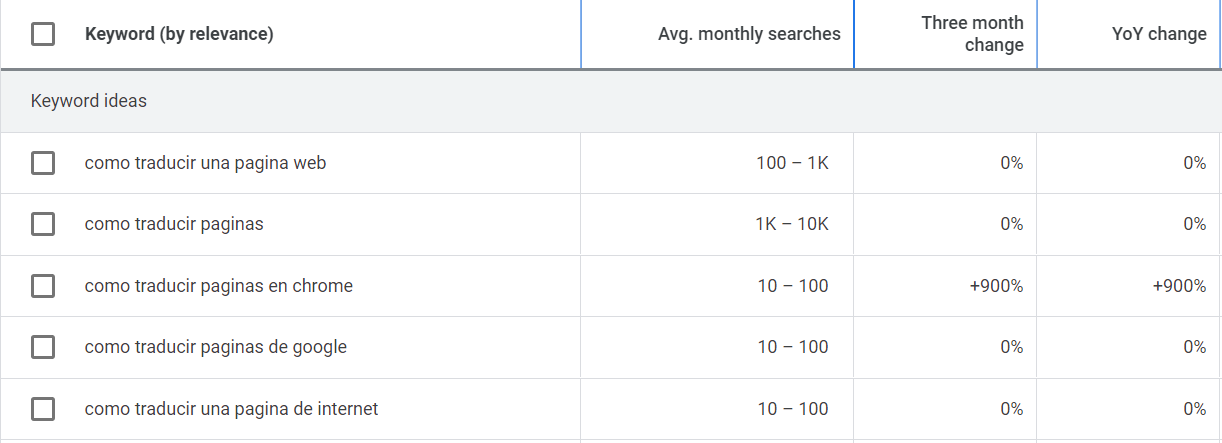The width and height of the screenshot is (1222, 443).
Task: Click the '100 – 1K' monthly searches value
Action: click(792, 163)
